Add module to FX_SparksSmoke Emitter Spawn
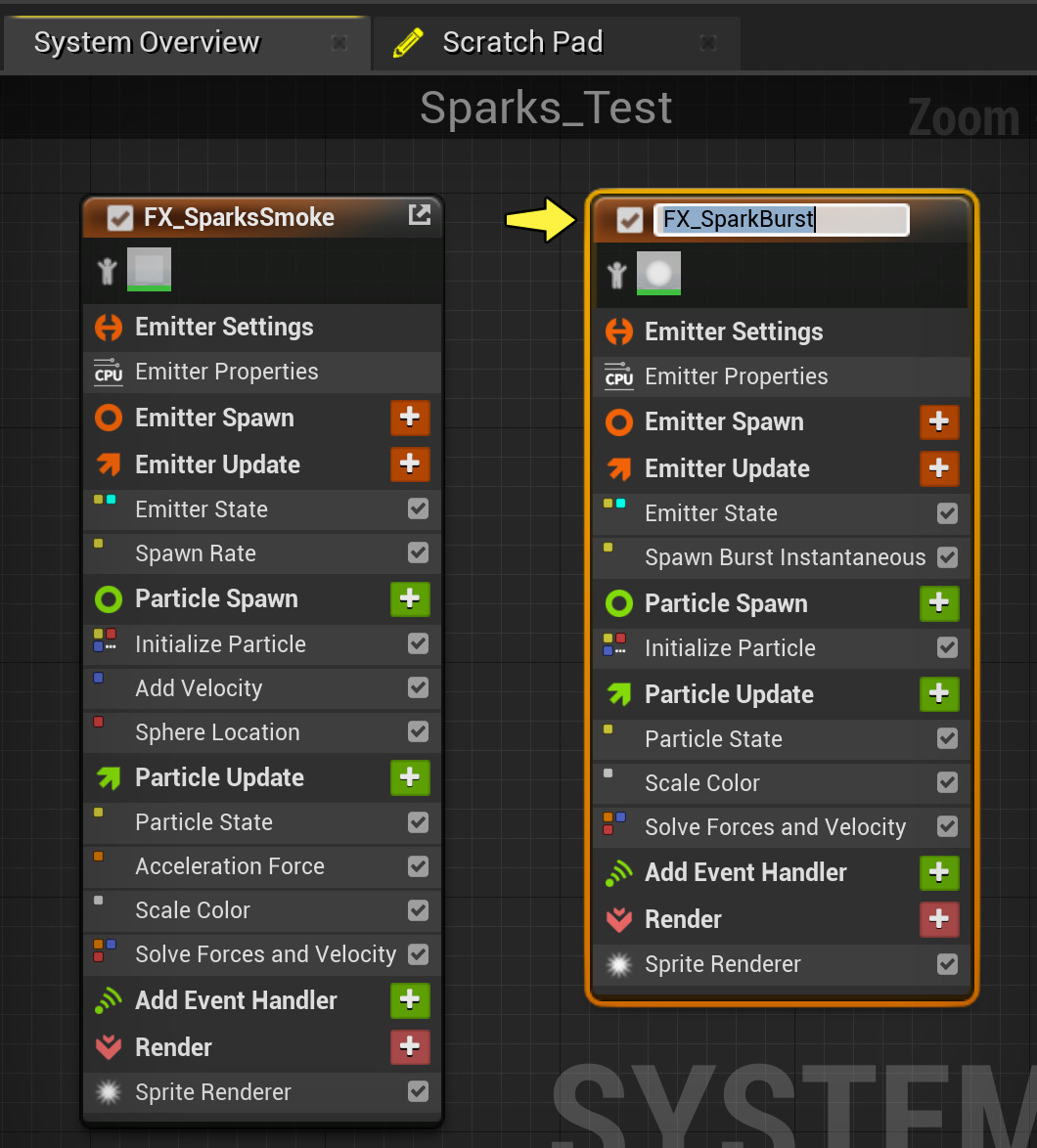 pyautogui.click(x=410, y=418)
